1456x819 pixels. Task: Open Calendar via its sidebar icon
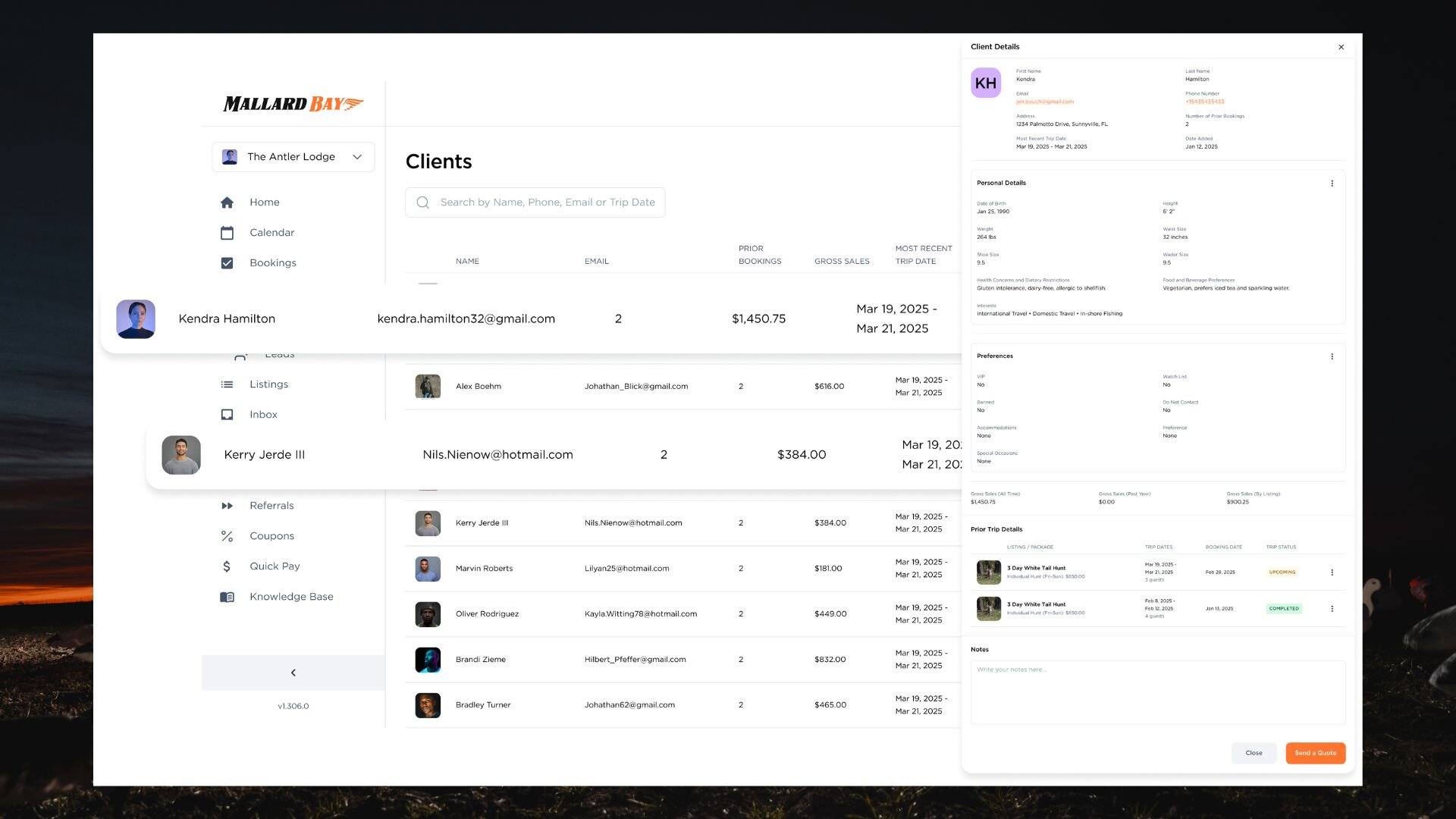point(227,233)
